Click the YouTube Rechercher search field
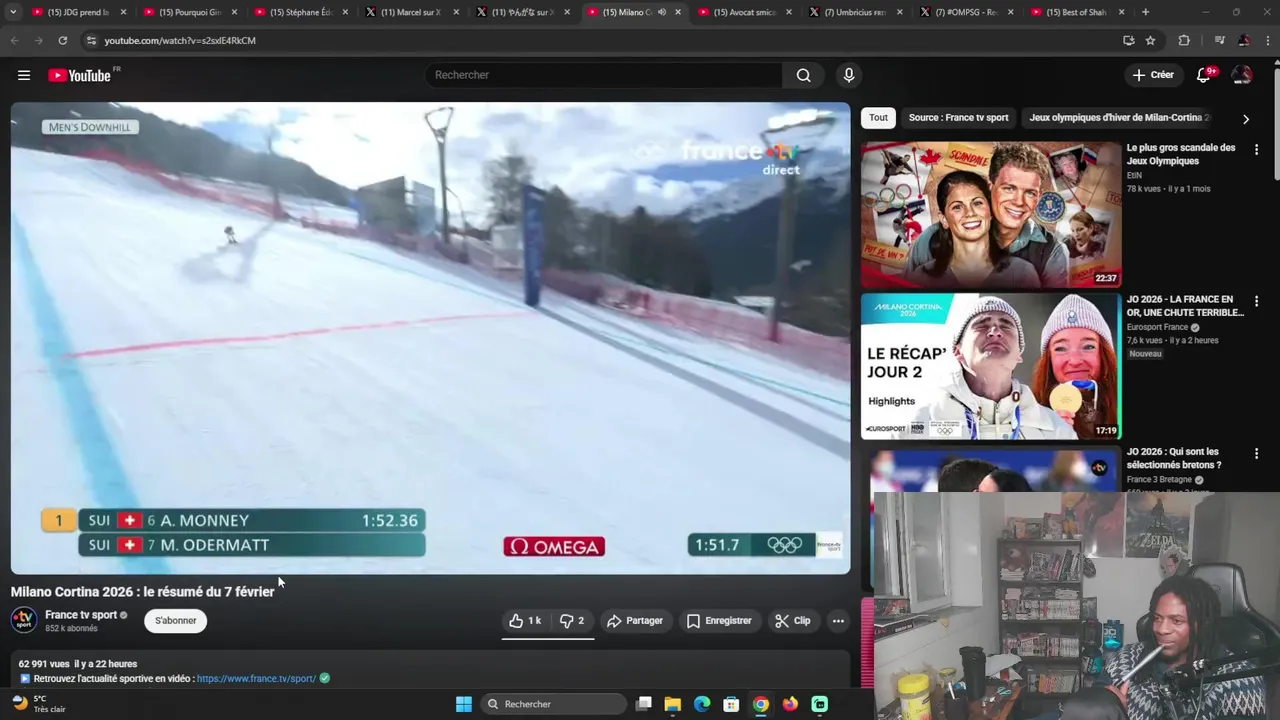The width and height of the screenshot is (1280, 720). [603, 75]
